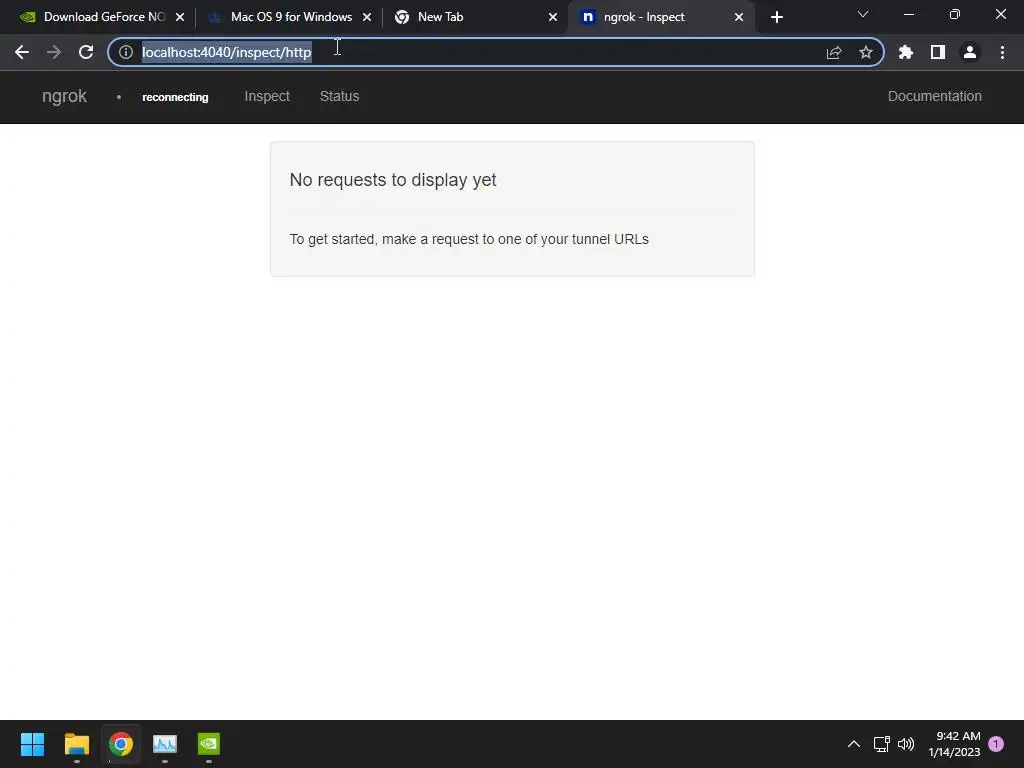
Task: Bookmark this tab with the star icon
Action: [x=866, y=52]
